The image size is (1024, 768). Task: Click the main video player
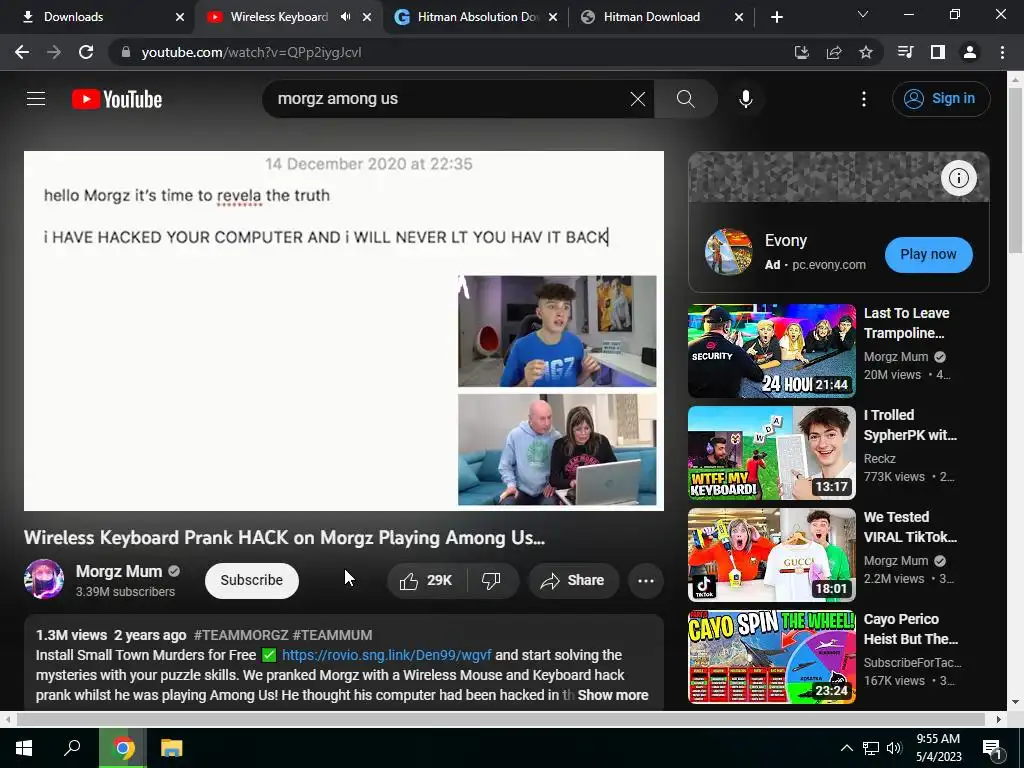click(x=344, y=331)
